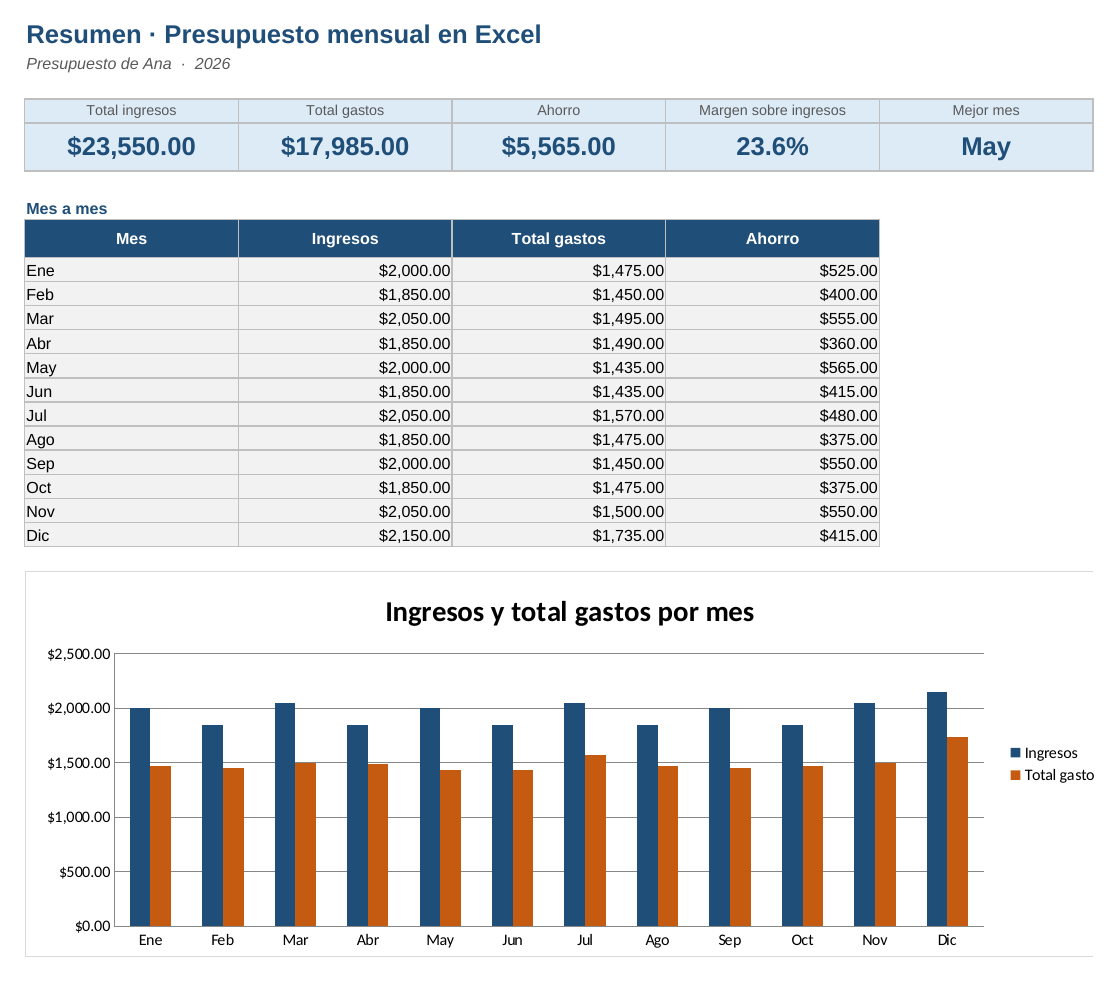
Task: Click the 'Ago' row month cell
Action: click(131, 439)
